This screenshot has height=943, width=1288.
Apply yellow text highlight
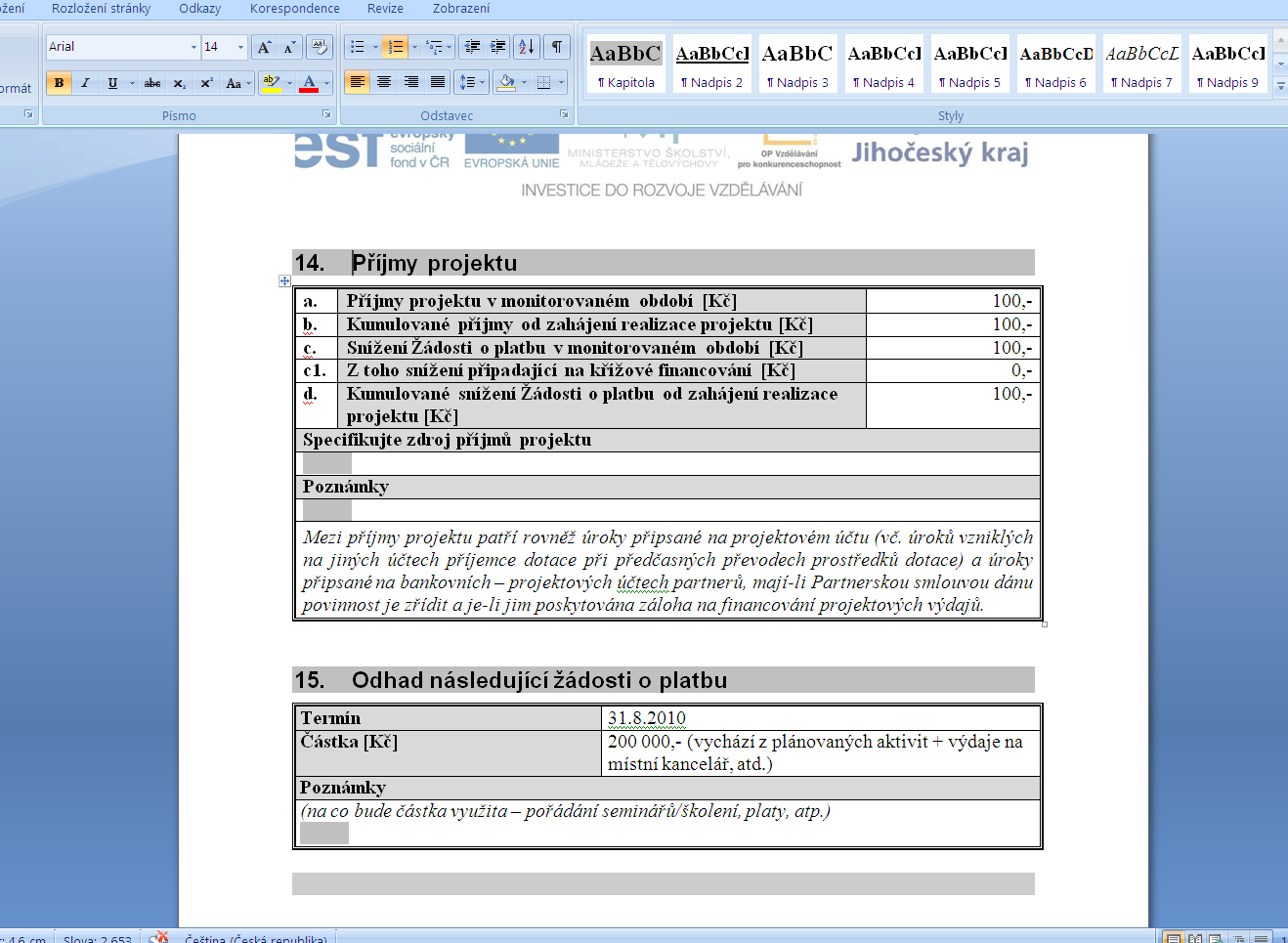[272, 83]
